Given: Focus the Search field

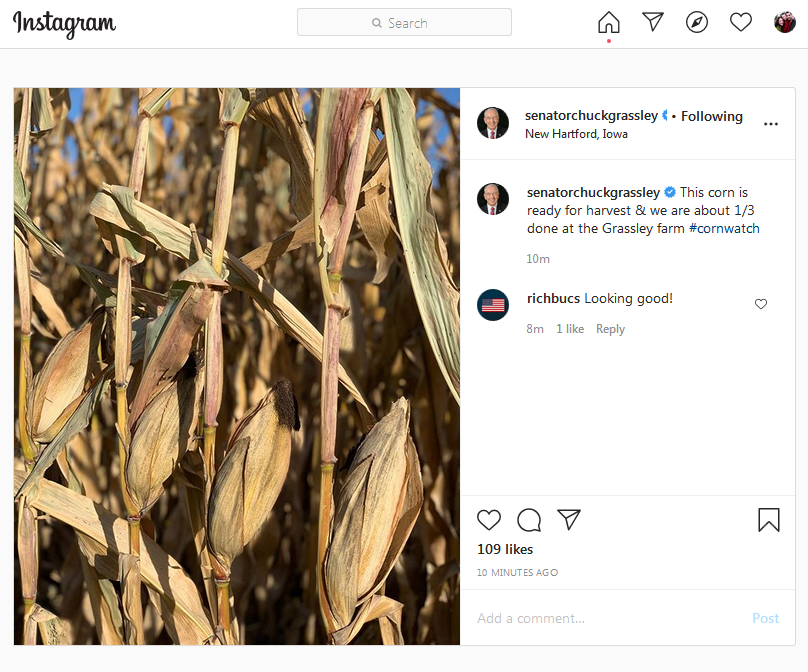Looking at the screenshot, I should pyautogui.click(x=405, y=23).
